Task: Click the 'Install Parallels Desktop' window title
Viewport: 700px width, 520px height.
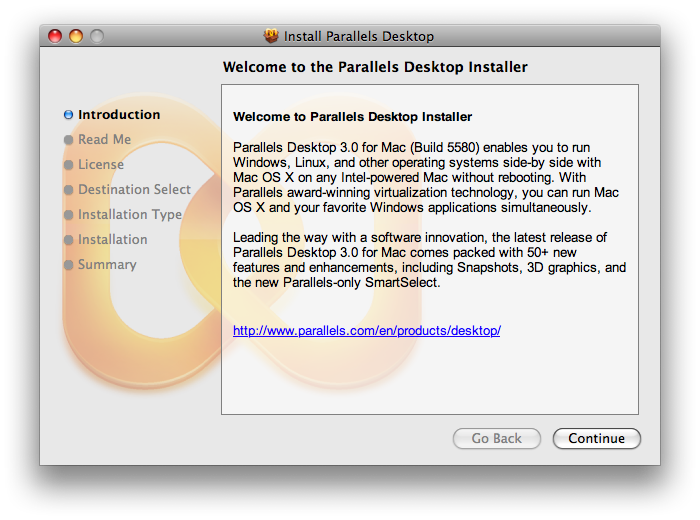Action: point(358,36)
